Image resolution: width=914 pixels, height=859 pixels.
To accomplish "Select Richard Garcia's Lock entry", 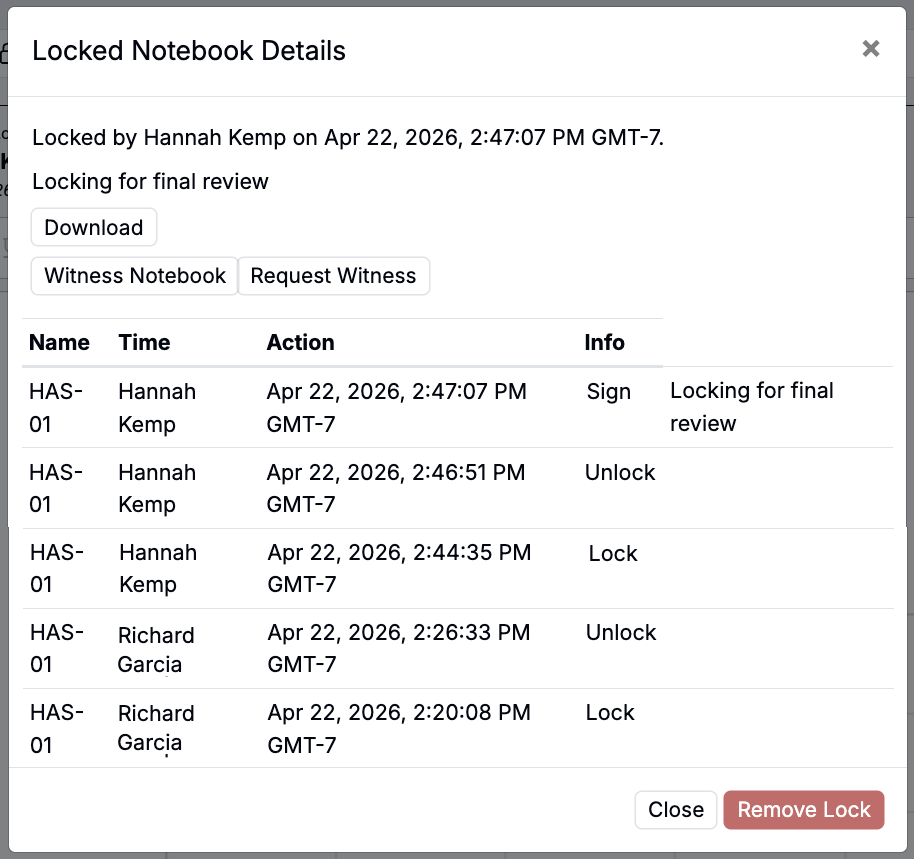I will 610,713.
